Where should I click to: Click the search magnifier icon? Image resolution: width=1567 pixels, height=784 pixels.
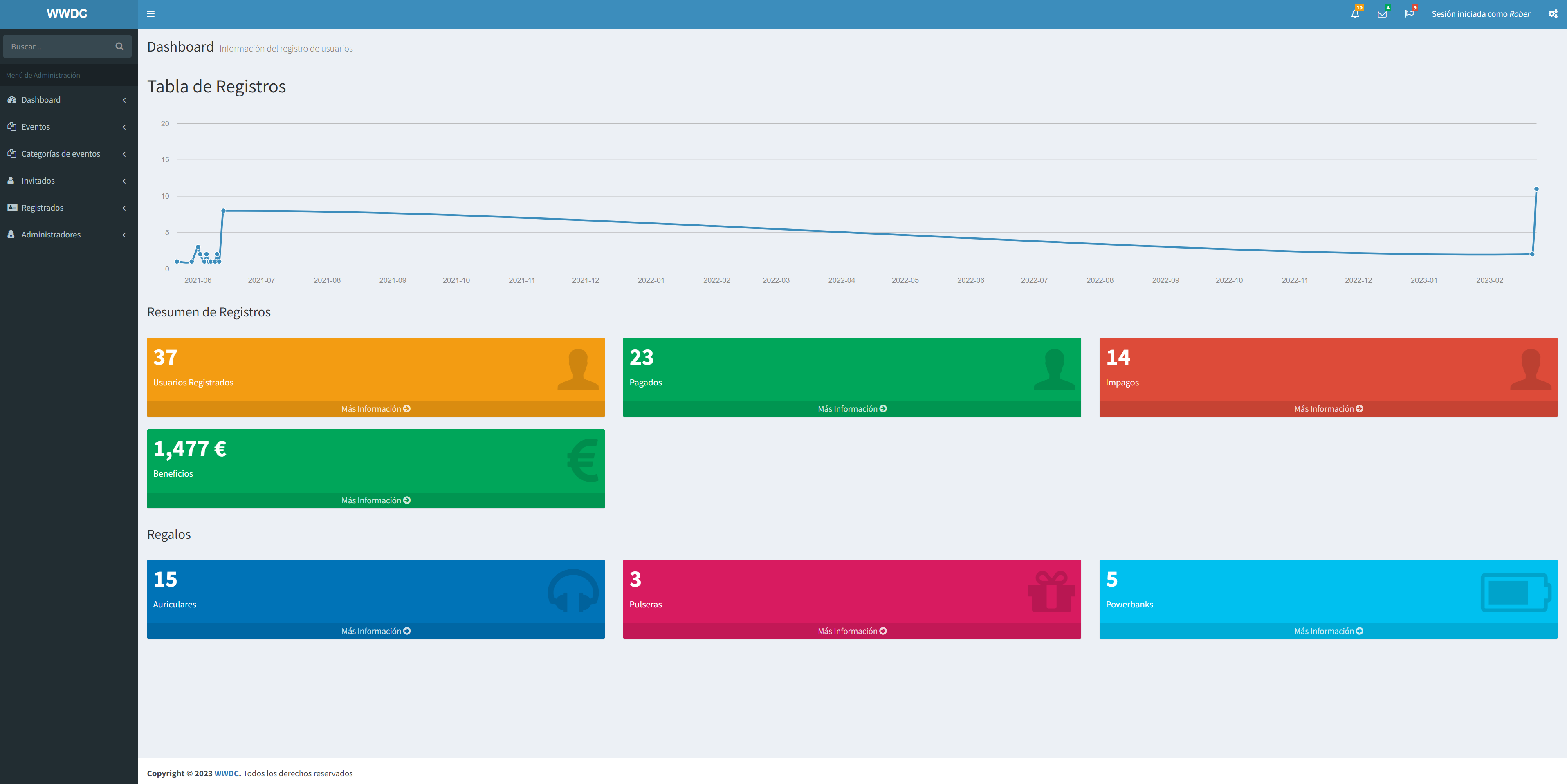pyautogui.click(x=119, y=46)
